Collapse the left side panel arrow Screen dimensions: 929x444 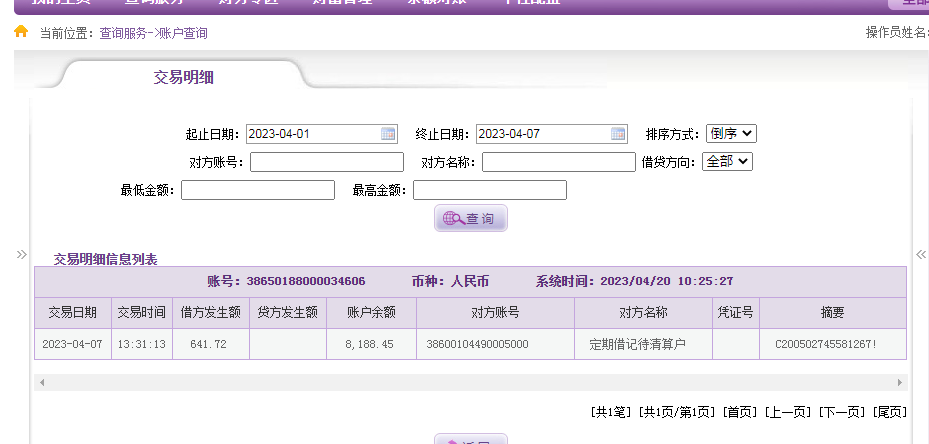tap(22, 255)
